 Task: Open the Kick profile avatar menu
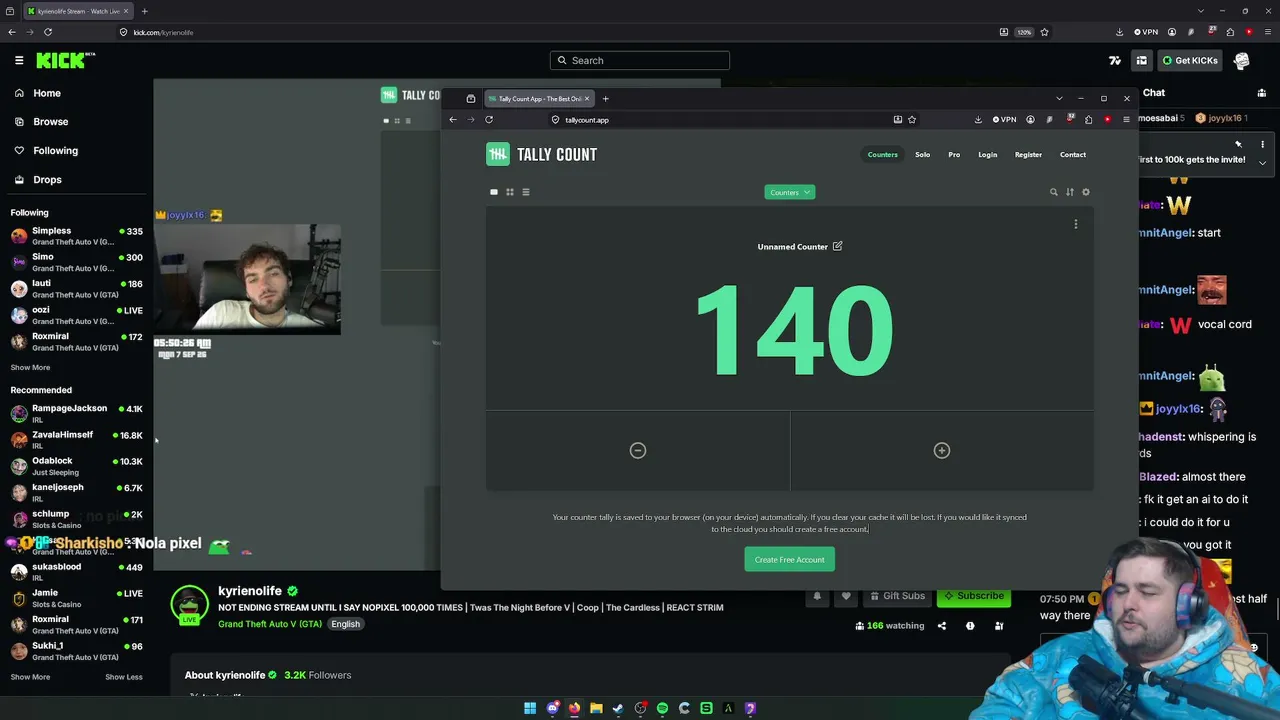(x=1242, y=60)
